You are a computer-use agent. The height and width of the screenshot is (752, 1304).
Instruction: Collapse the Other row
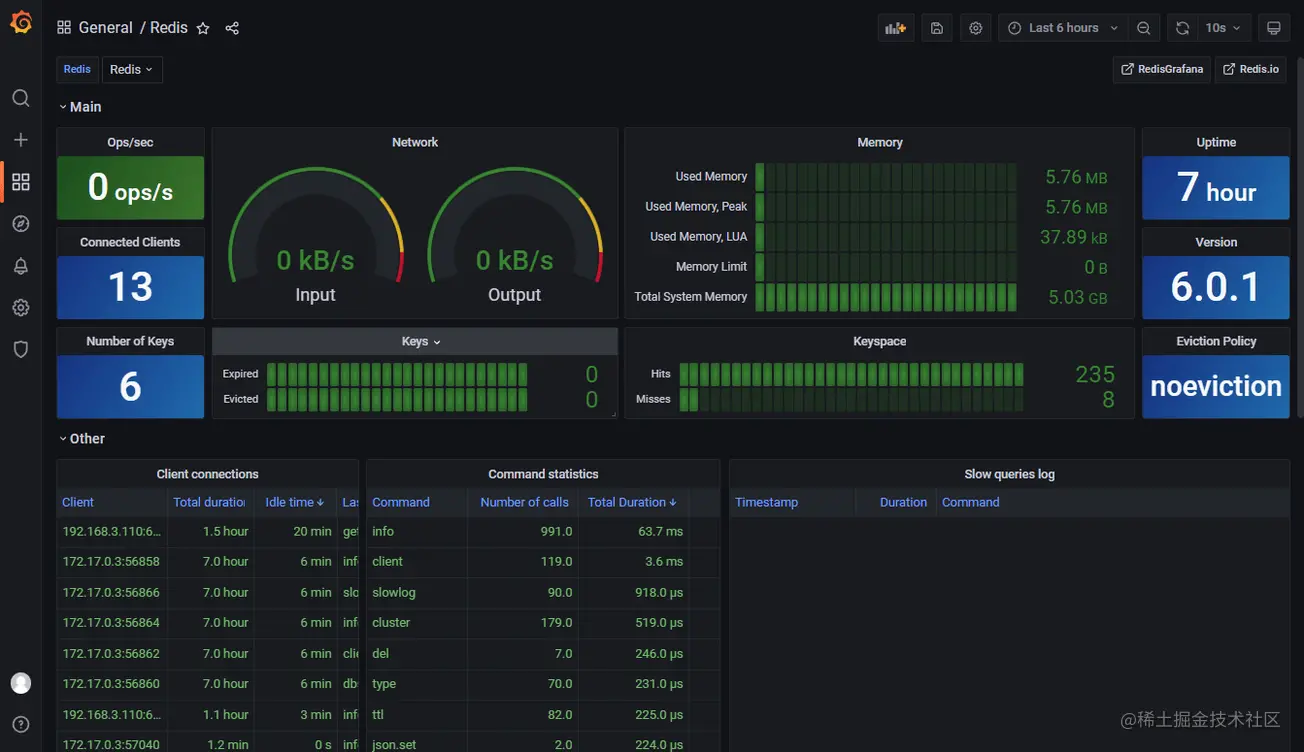(82, 439)
